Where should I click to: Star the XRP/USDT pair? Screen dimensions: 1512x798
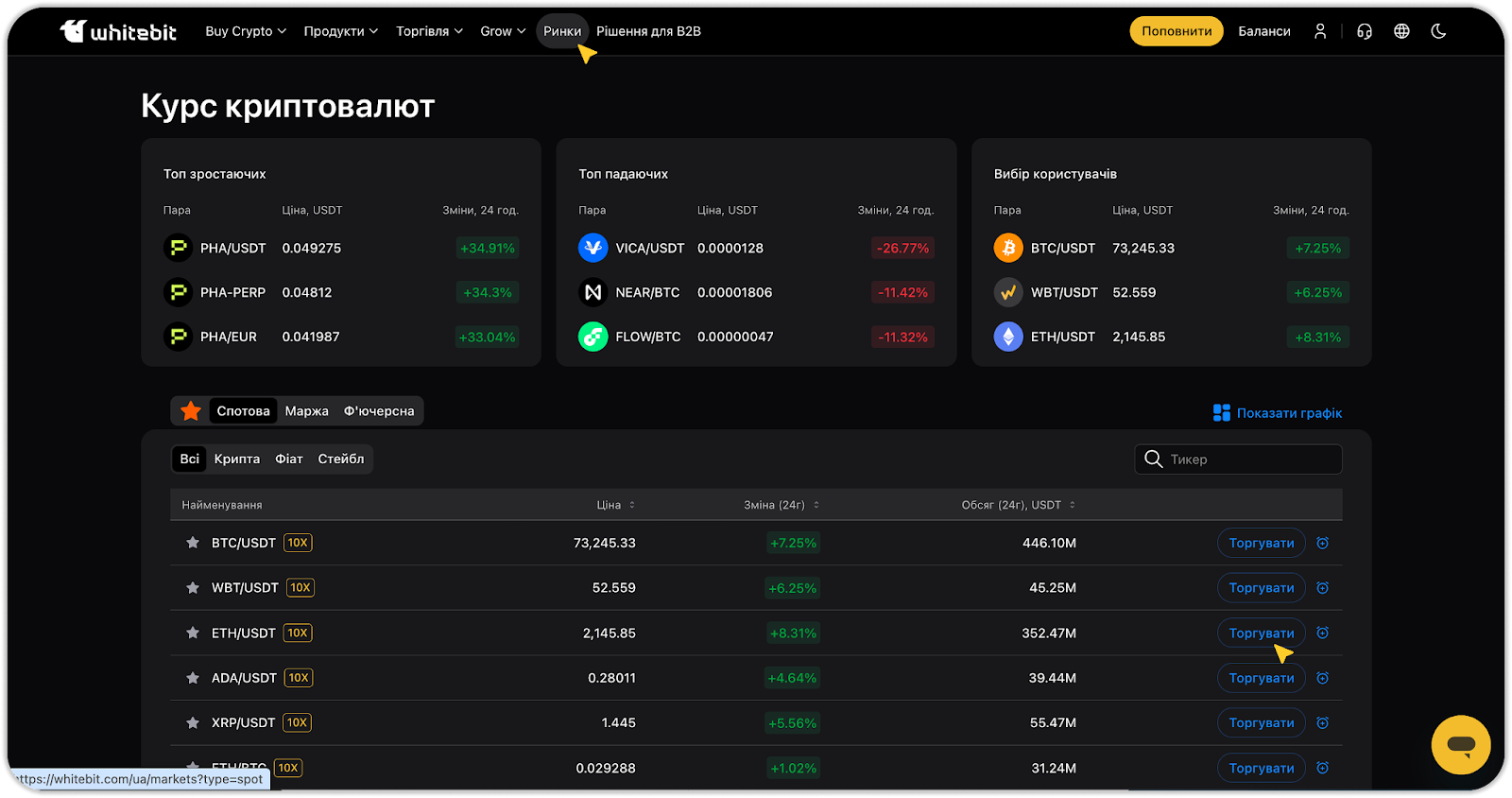coord(193,723)
